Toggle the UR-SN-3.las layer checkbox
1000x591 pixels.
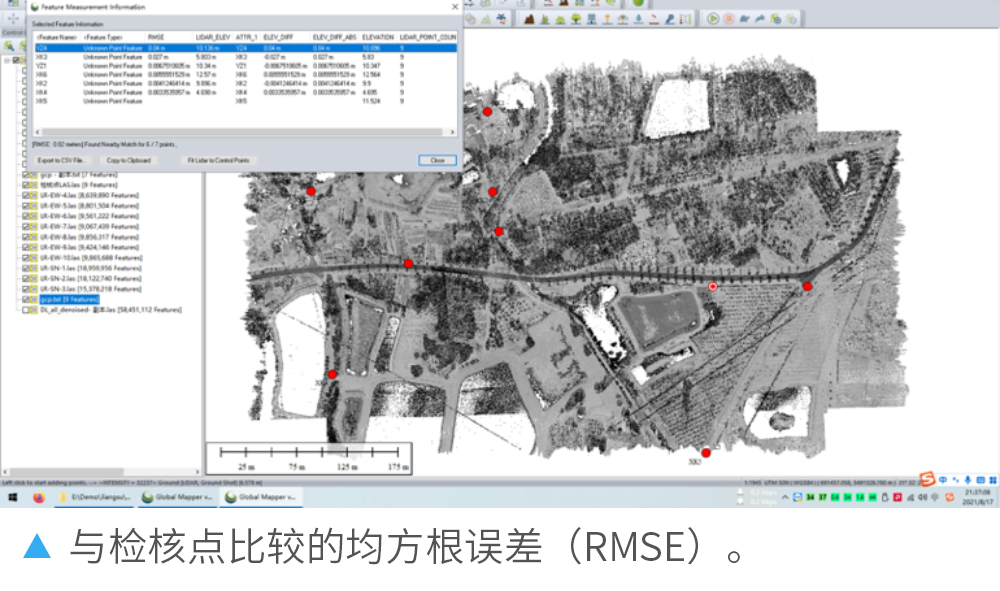click(x=27, y=288)
